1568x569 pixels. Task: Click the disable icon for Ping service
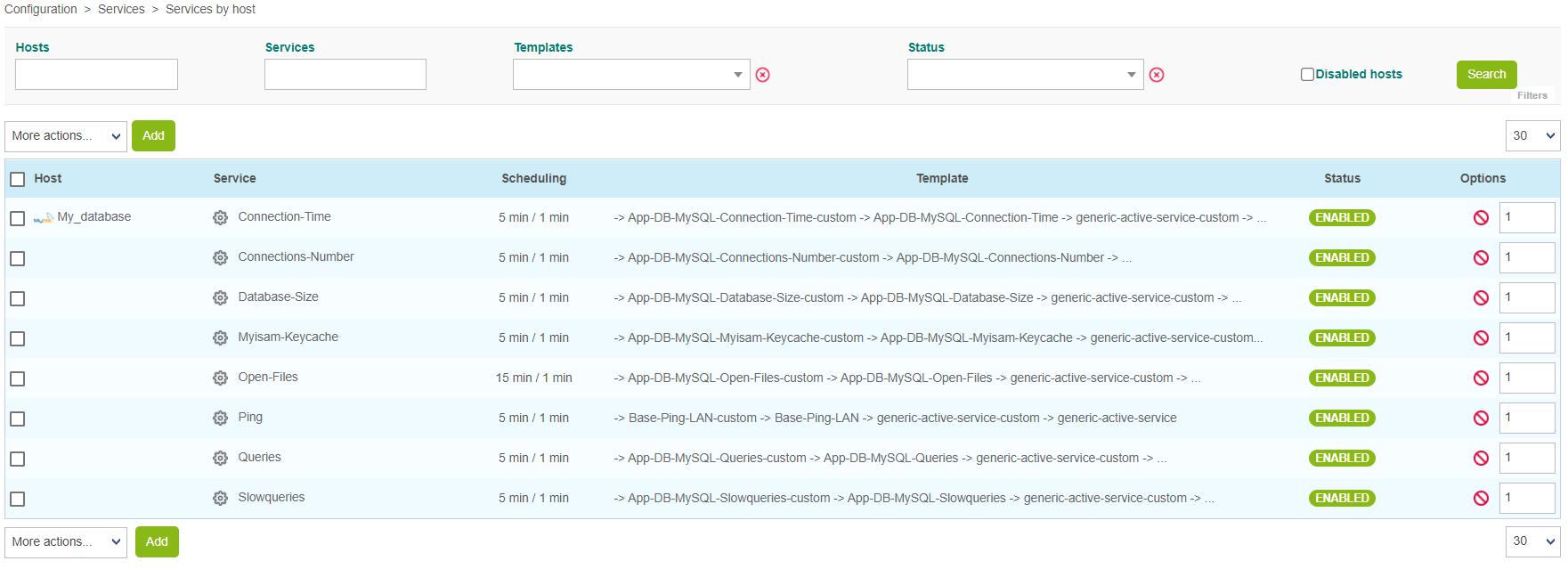1481,419
